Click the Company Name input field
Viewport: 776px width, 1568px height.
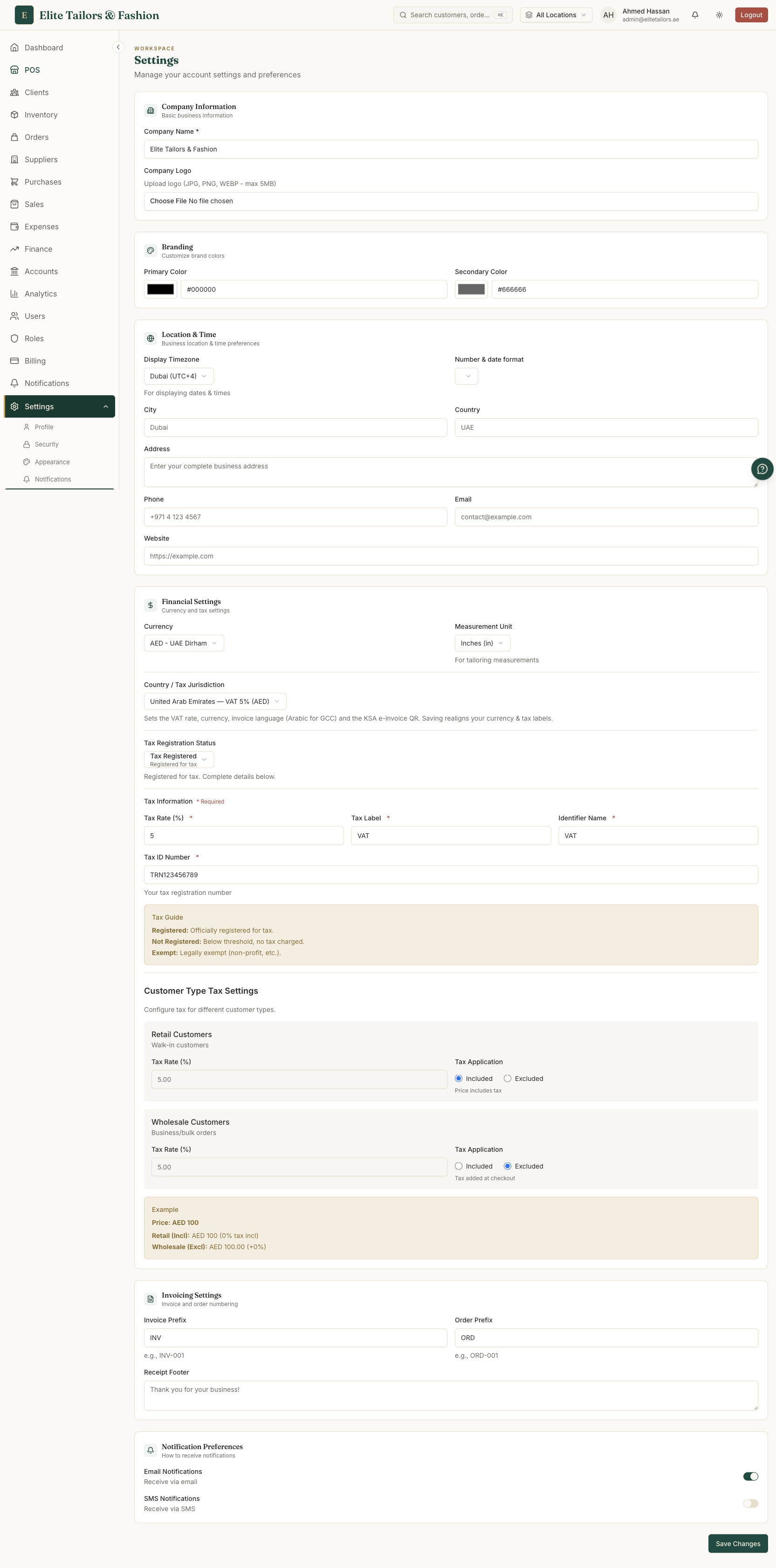(451, 149)
